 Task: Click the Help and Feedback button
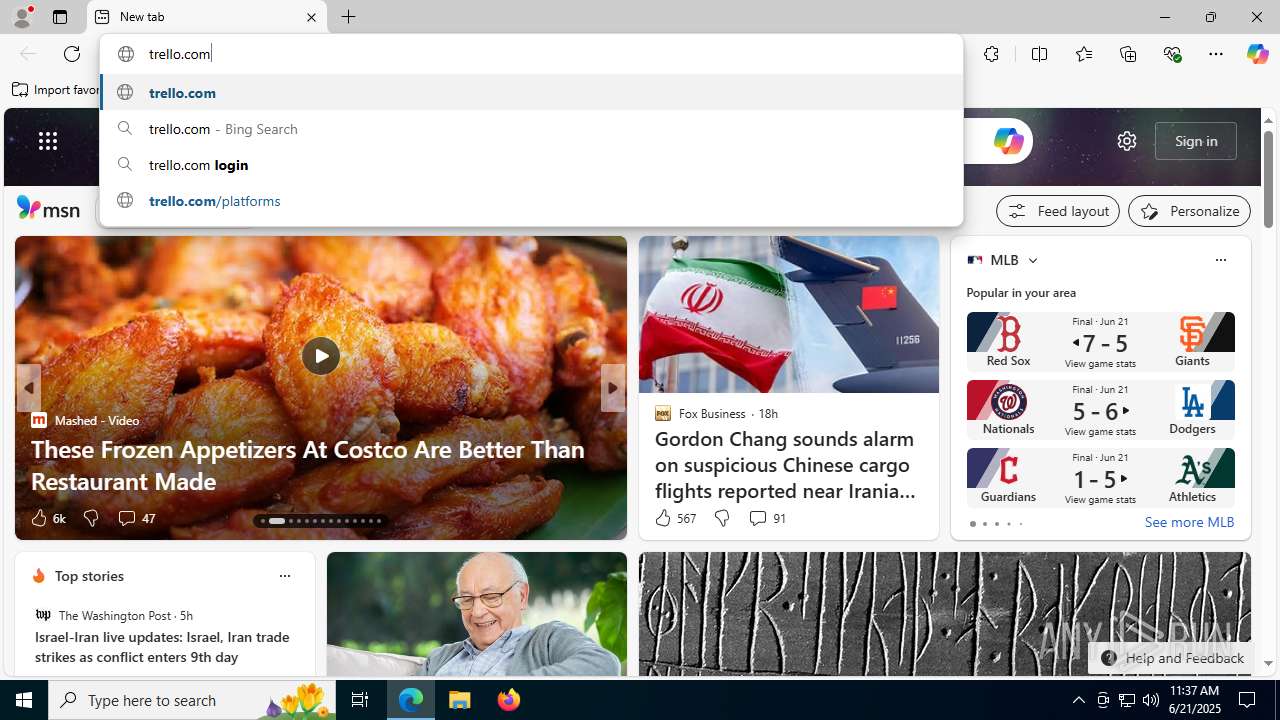tap(1172, 658)
